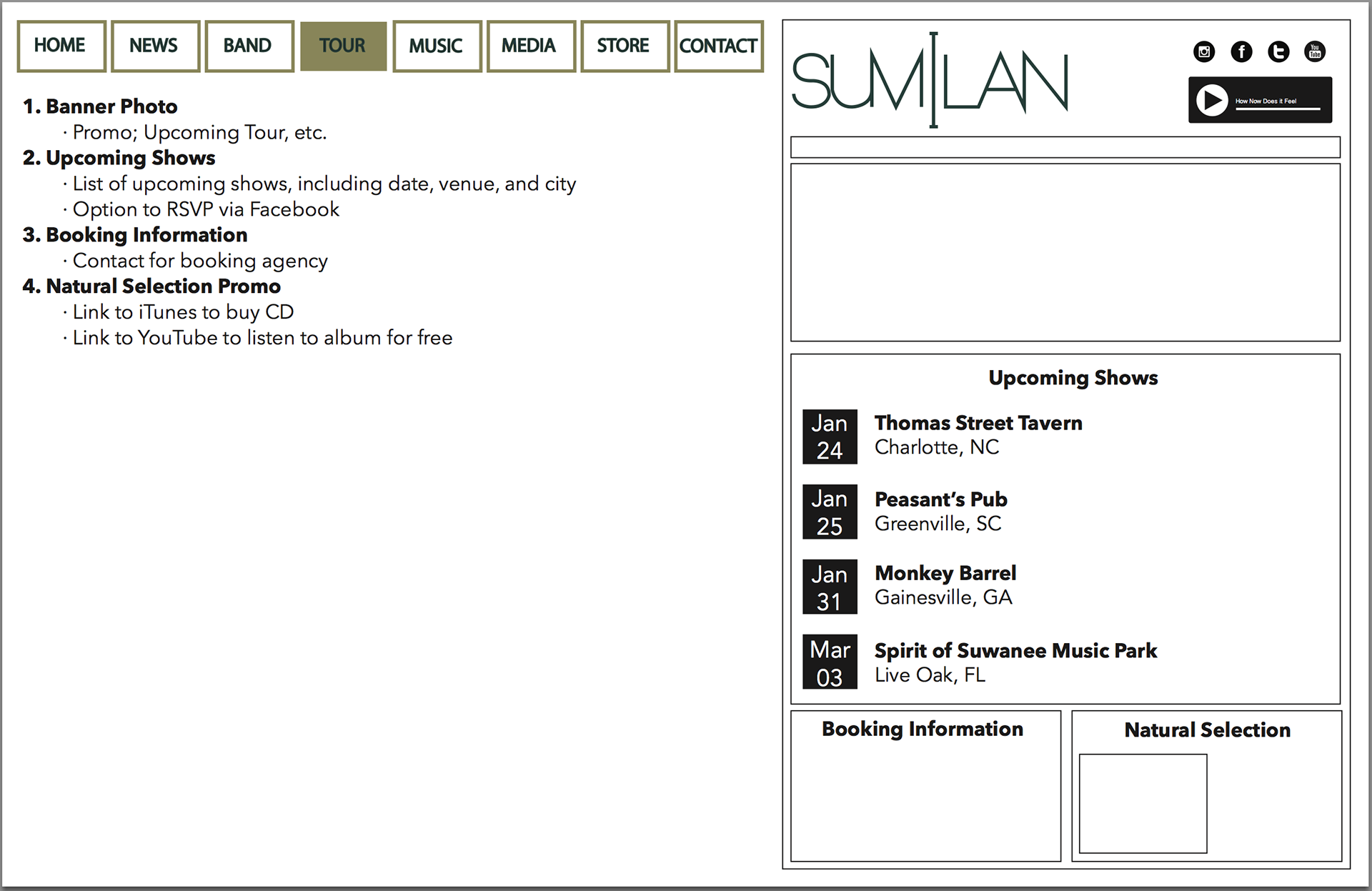
Task: Open the Instagram social icon
Action: [1204, 51]
